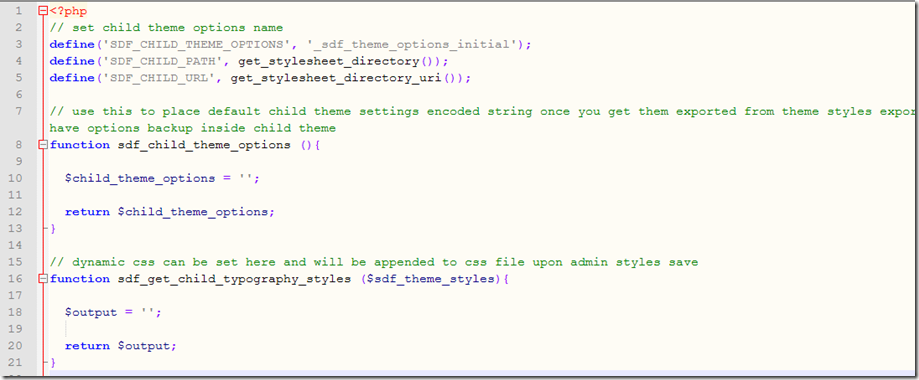This screenshot has width=919, height=380.
Task: Click the function name sdf_get_child_typography_styles
Action: pyautogui.click(x=234, y=279)
